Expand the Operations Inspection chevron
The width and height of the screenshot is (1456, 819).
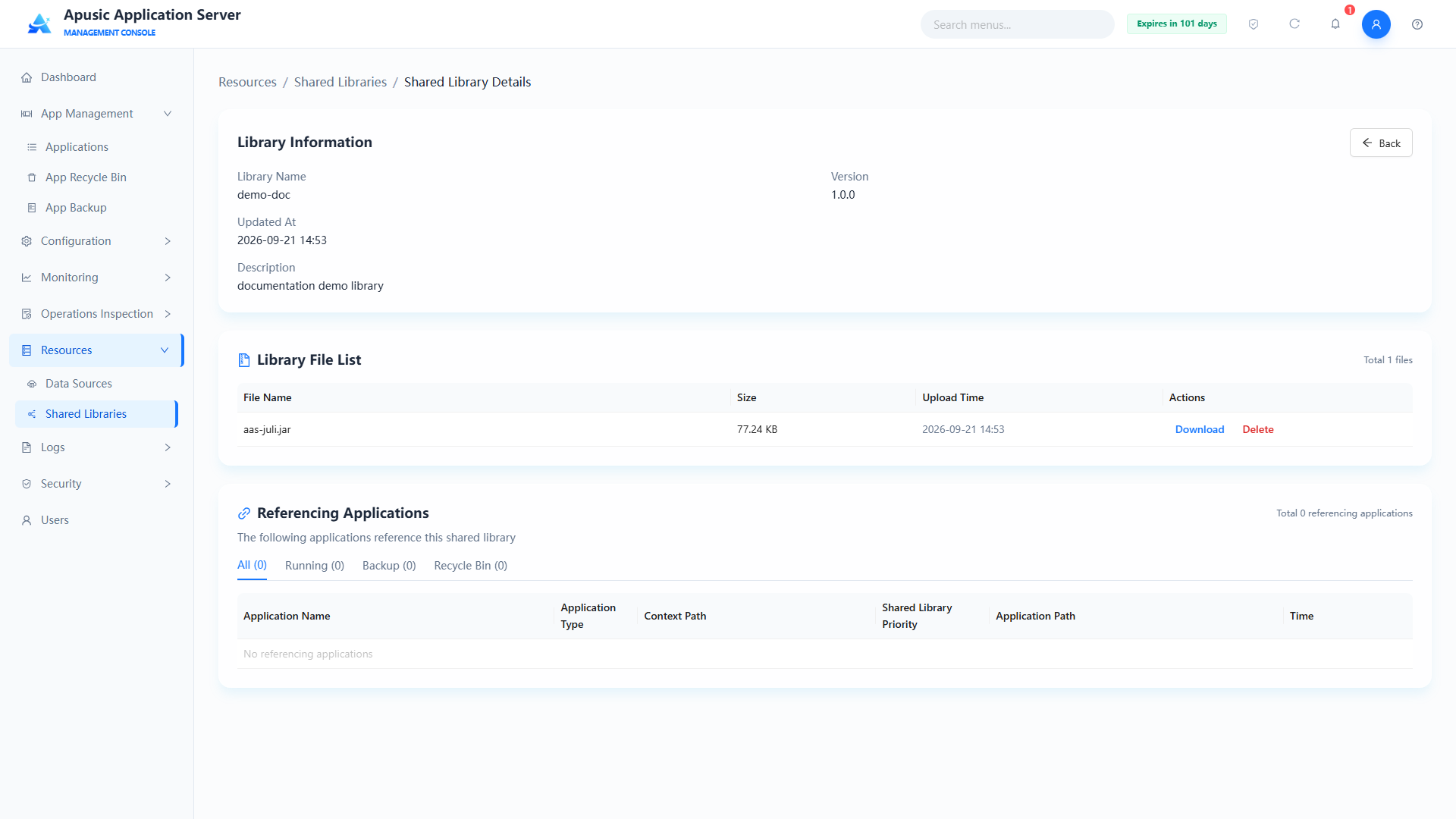pos(168,314)
